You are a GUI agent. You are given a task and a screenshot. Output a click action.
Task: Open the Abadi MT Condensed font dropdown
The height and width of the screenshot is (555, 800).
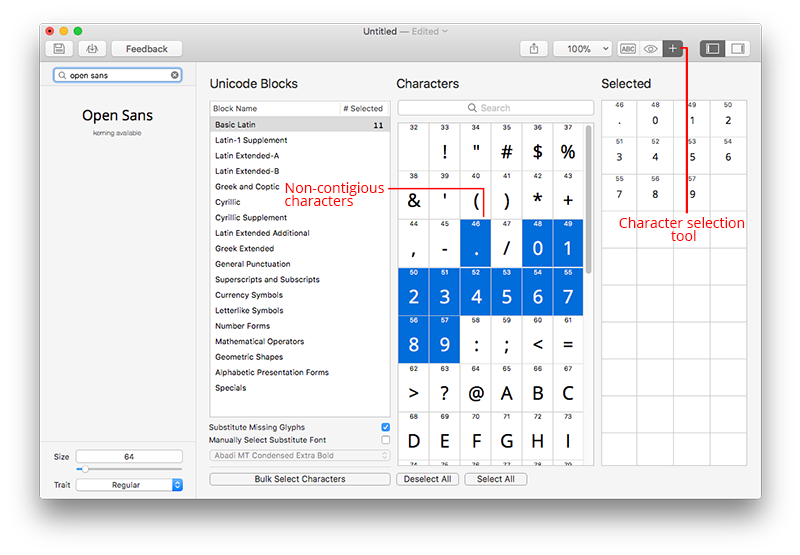click(x=299, y=456)
